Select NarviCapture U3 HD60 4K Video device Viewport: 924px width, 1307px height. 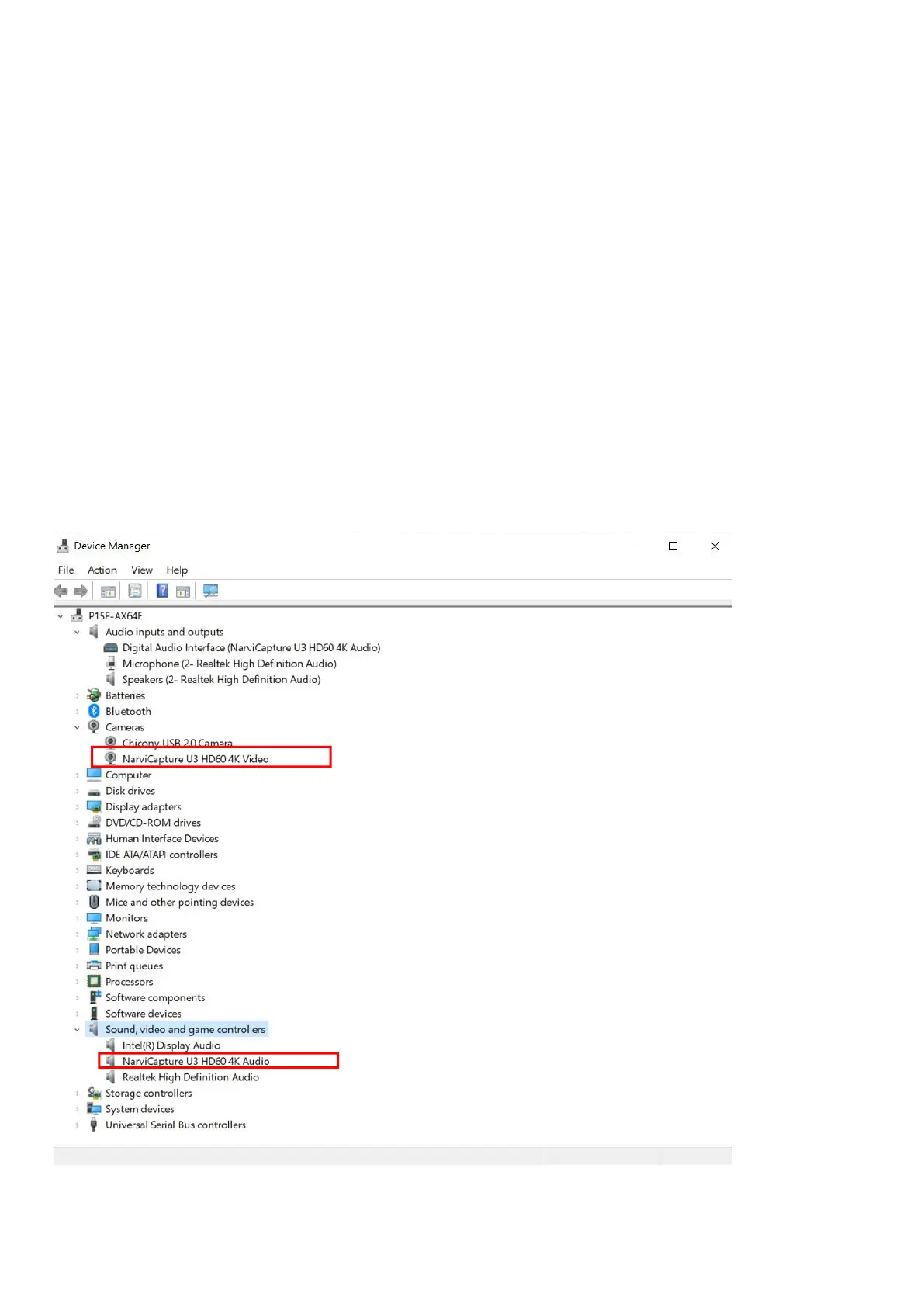pyautogui.click(x=196, y=759)
